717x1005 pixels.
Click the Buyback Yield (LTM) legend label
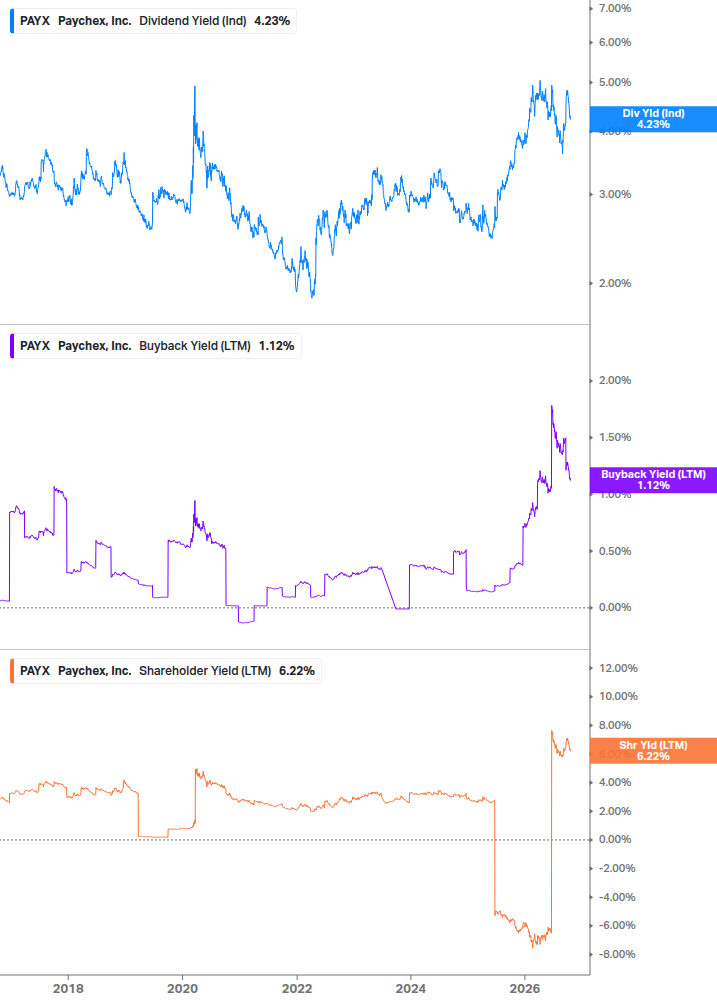point(195,345)
